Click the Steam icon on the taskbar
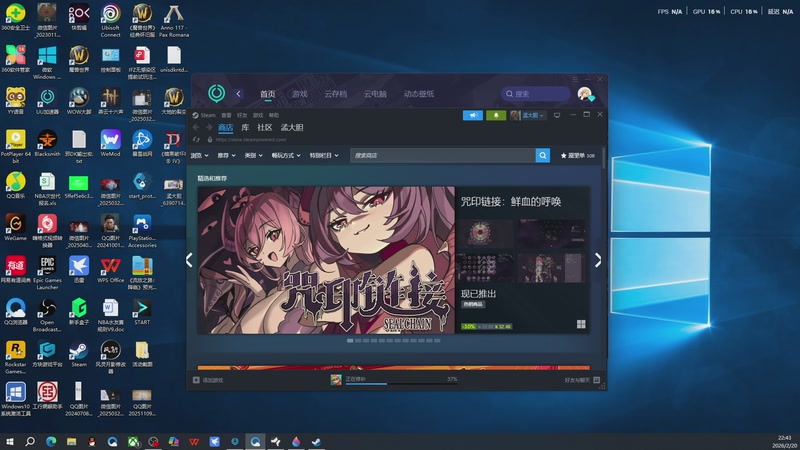This screenshot has width=800, height=450. coord(316,441)
